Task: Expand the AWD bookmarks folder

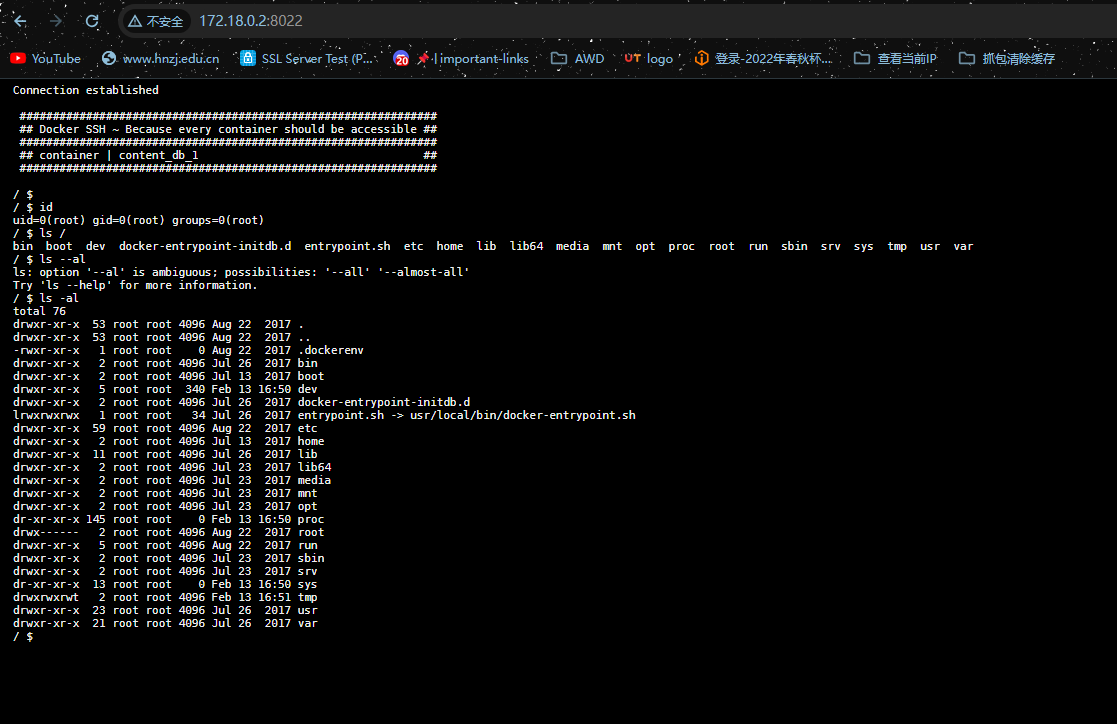Action: (x=578, y=58)
